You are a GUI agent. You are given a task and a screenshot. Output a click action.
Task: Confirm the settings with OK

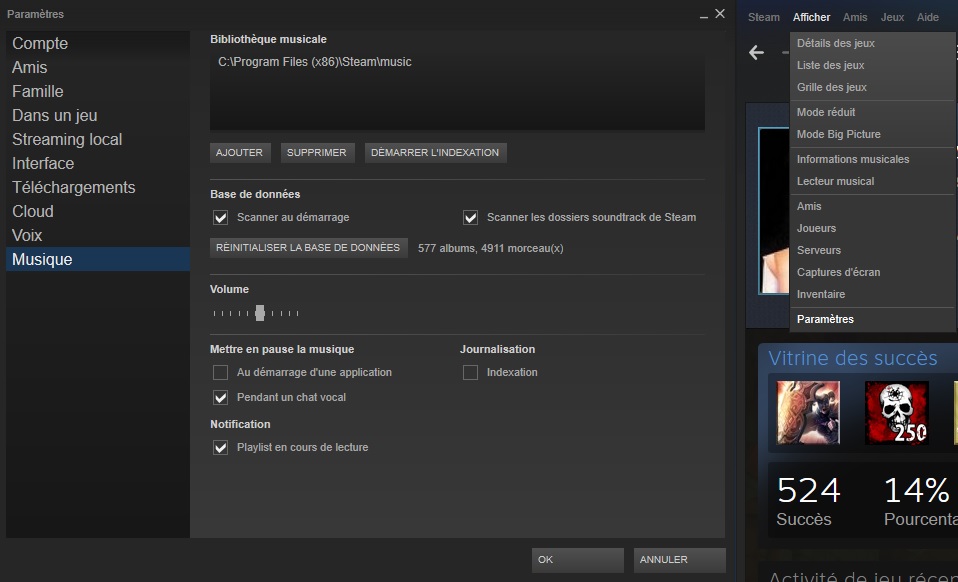click(x=577, y=560)
